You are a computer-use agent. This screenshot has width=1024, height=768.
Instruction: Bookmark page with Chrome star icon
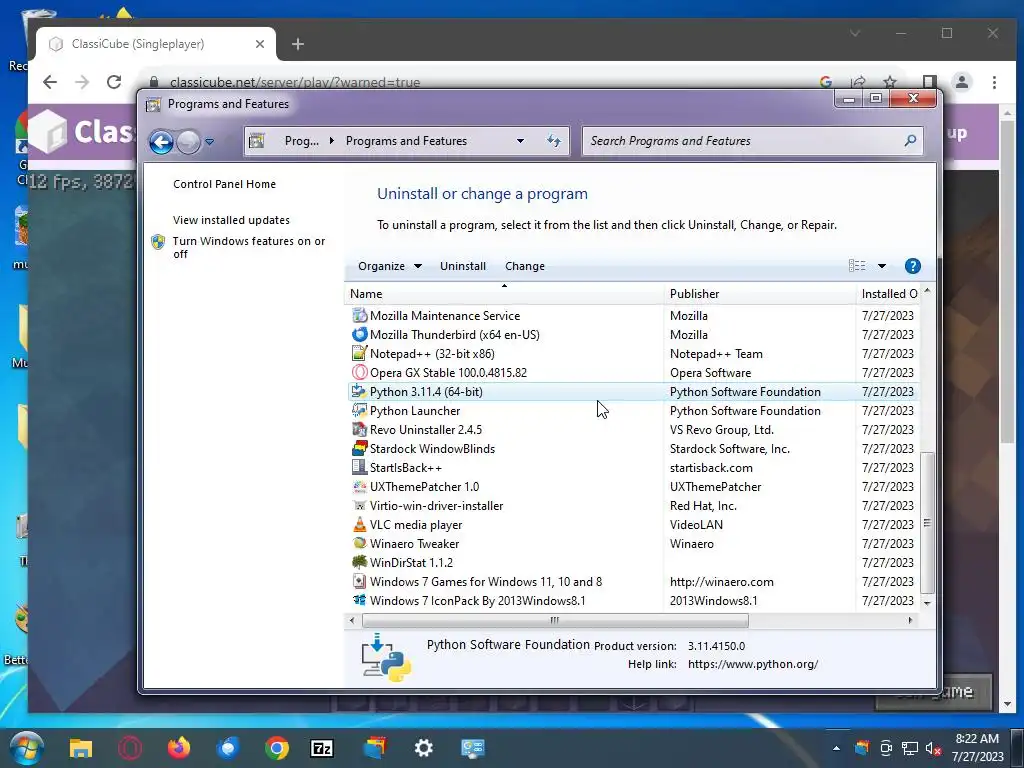[889, 82]
